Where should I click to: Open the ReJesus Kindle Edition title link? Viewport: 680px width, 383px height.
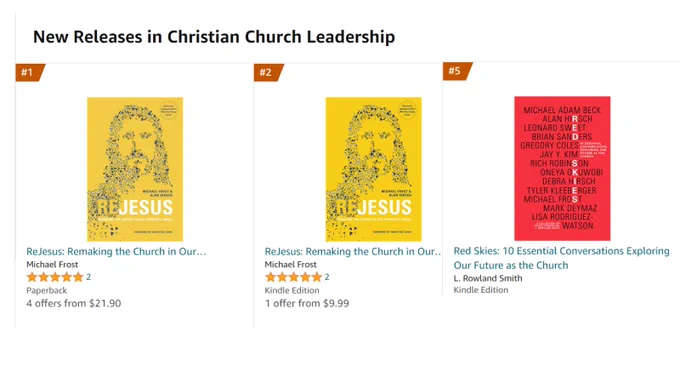(x=353, y=252)
